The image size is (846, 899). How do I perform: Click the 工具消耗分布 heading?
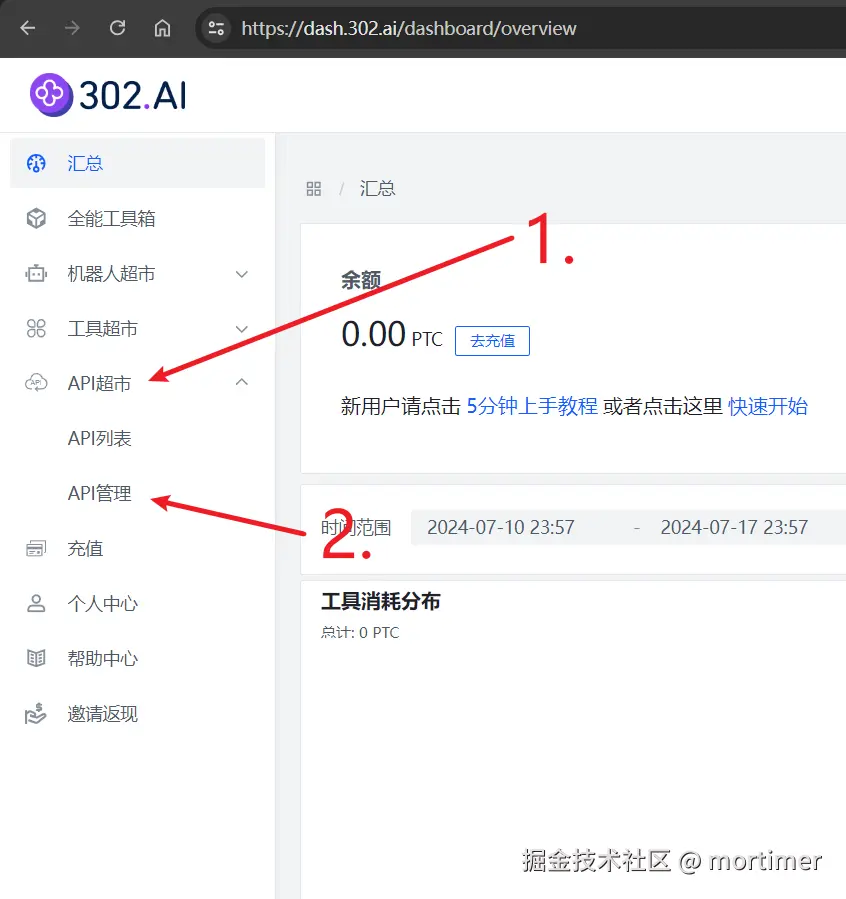[381, 601]
